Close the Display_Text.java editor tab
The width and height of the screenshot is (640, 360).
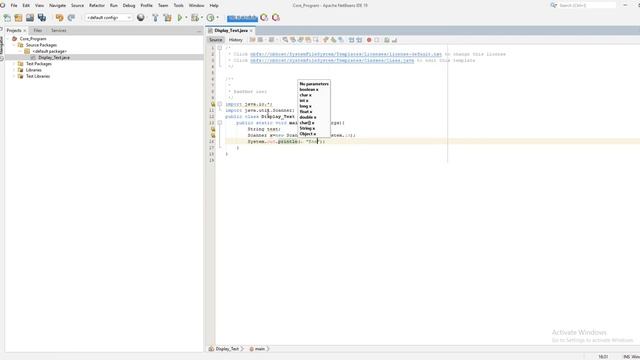[251, 31]
